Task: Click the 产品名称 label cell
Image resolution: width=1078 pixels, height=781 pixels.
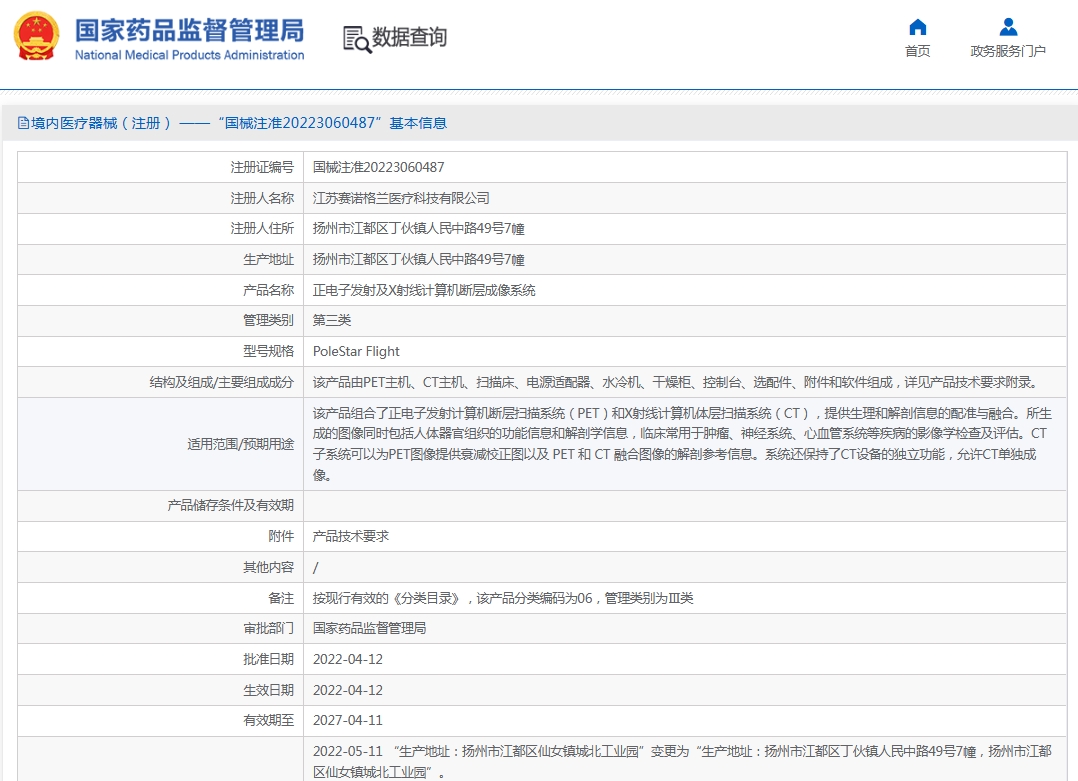Action: 160,290
